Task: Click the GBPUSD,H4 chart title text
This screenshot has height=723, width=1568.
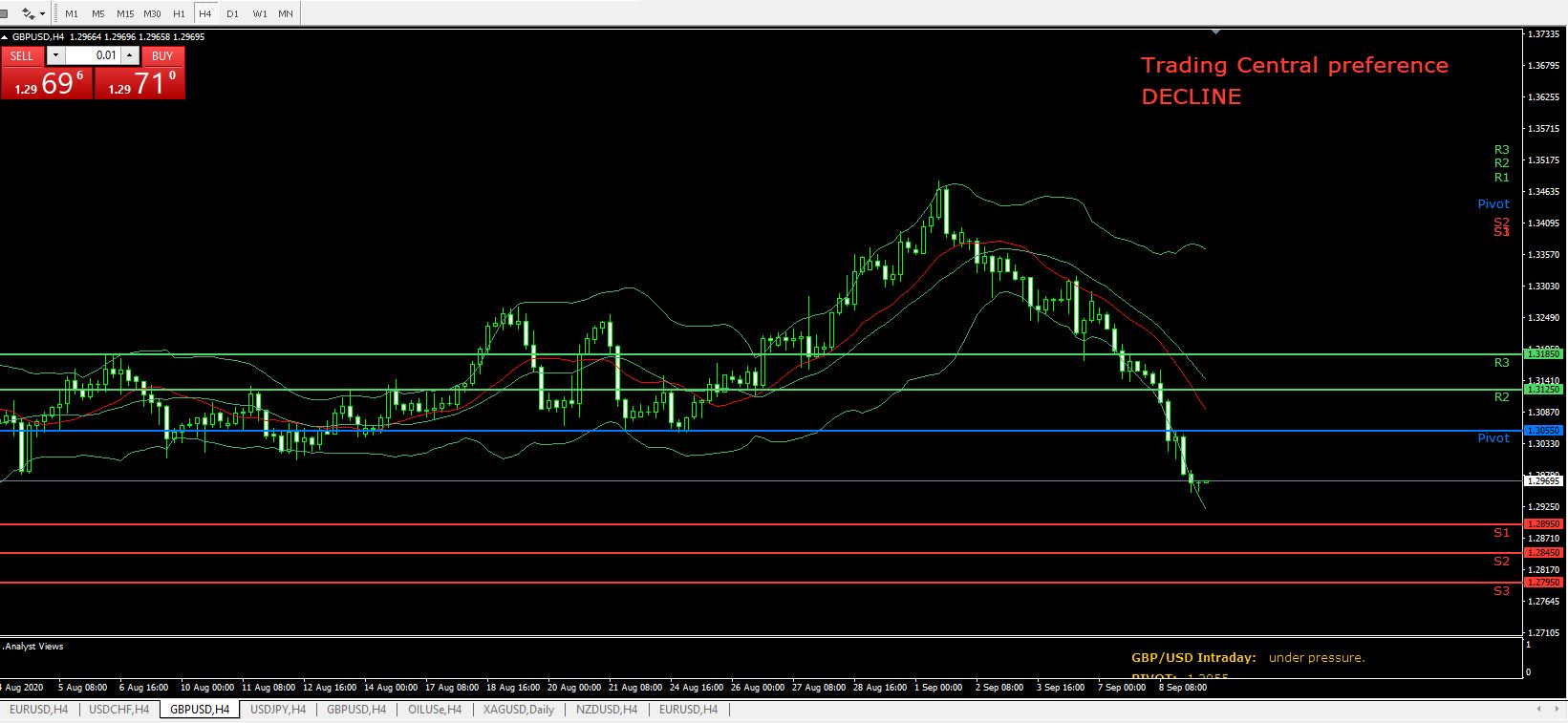Action: [x=38, y=36]
